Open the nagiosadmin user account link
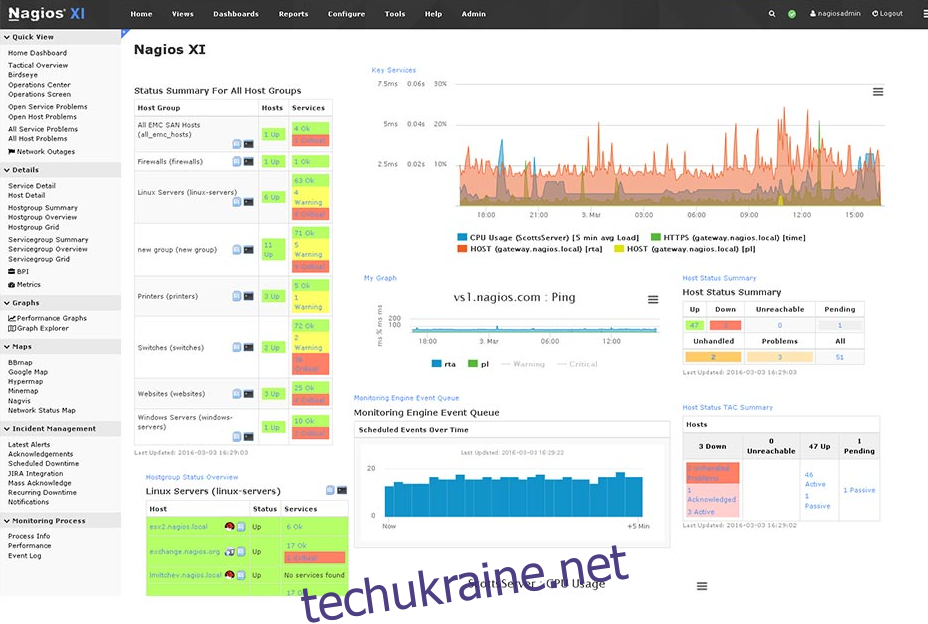 (x=835, y=13)
